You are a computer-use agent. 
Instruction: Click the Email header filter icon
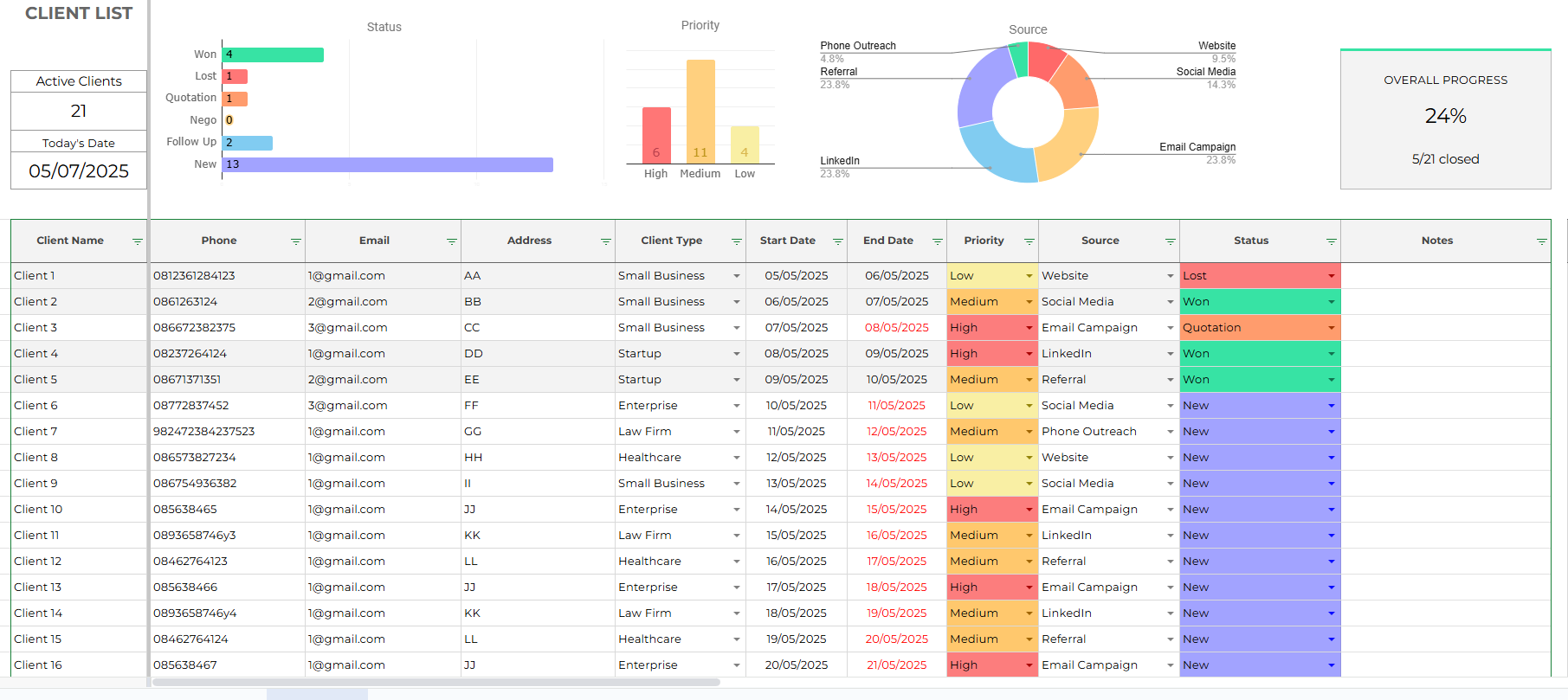coord(451,241)
